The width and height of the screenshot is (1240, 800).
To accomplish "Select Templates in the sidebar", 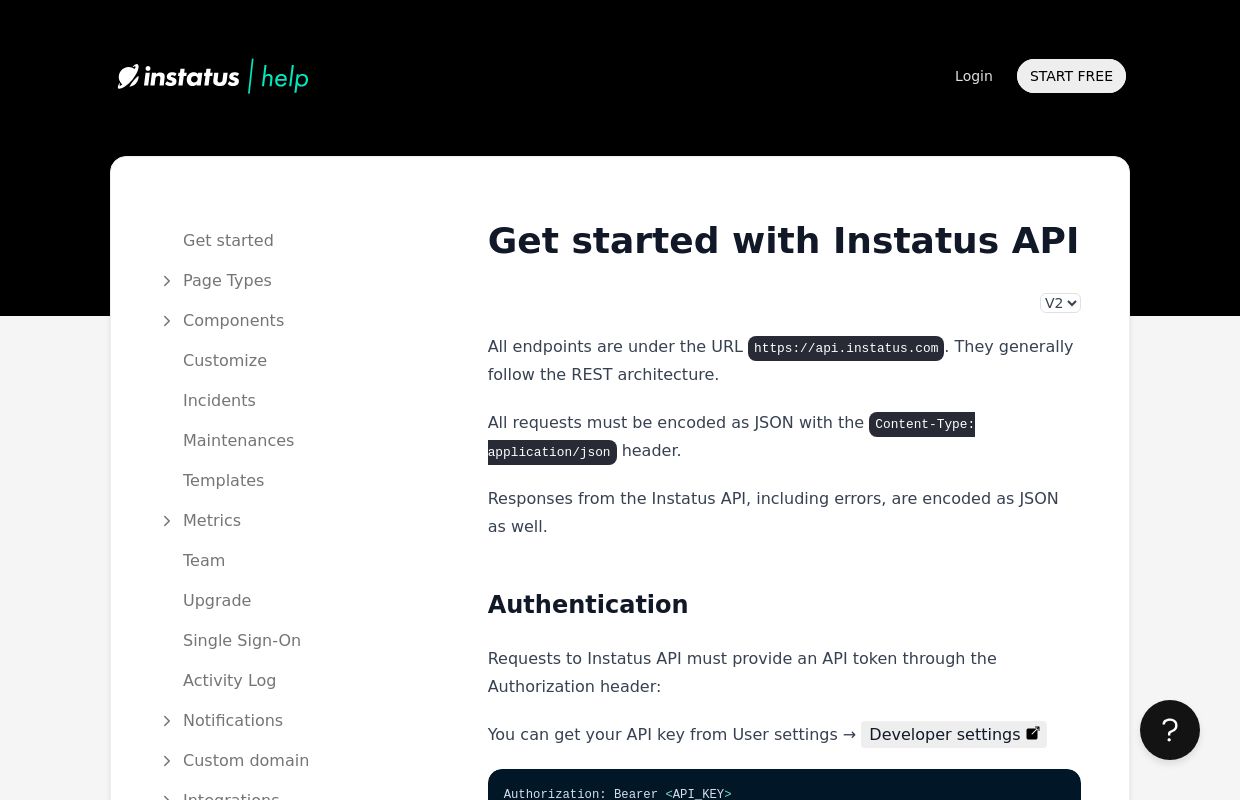I will point(223,480).
